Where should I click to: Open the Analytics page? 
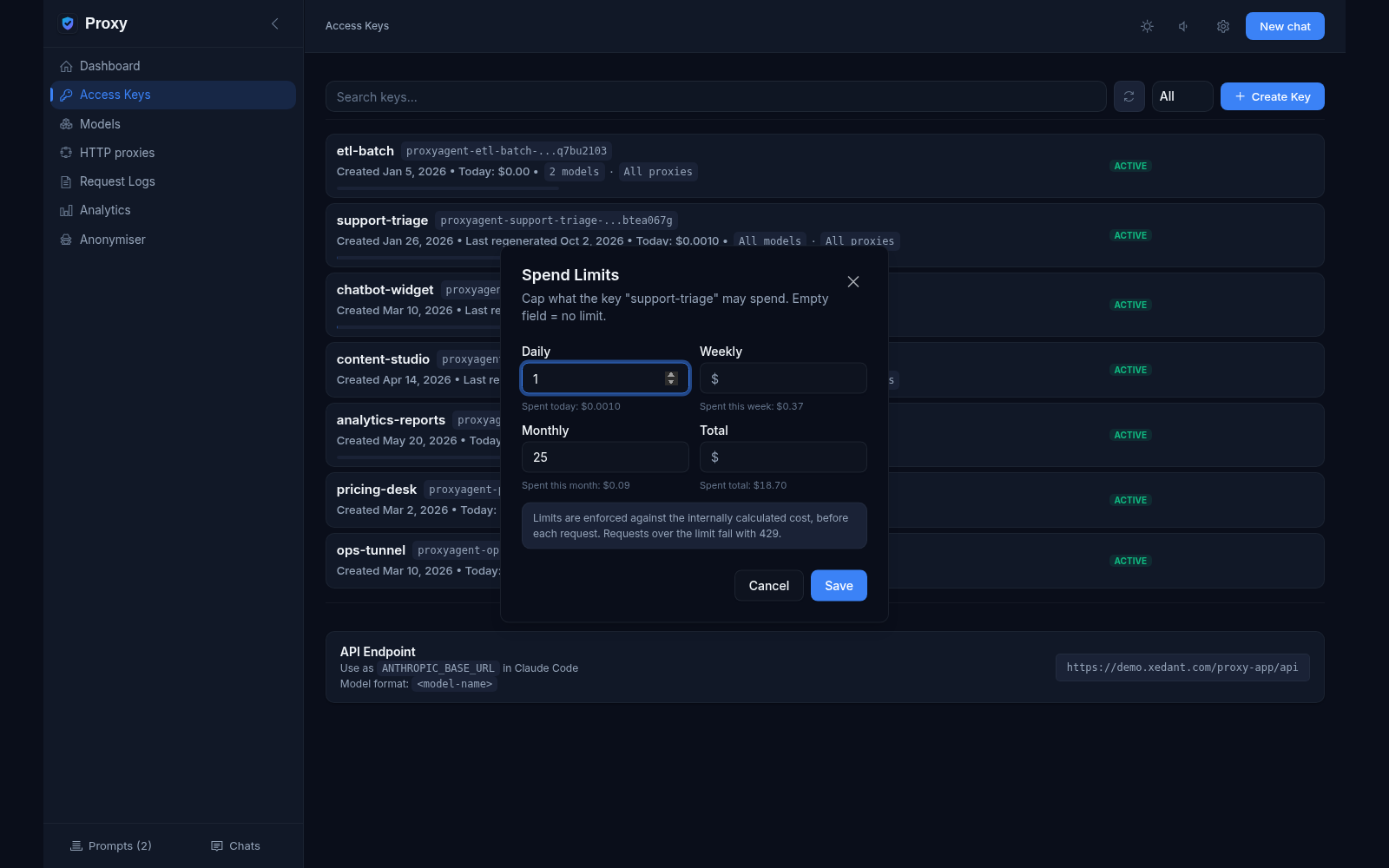(x=173, y=210)
